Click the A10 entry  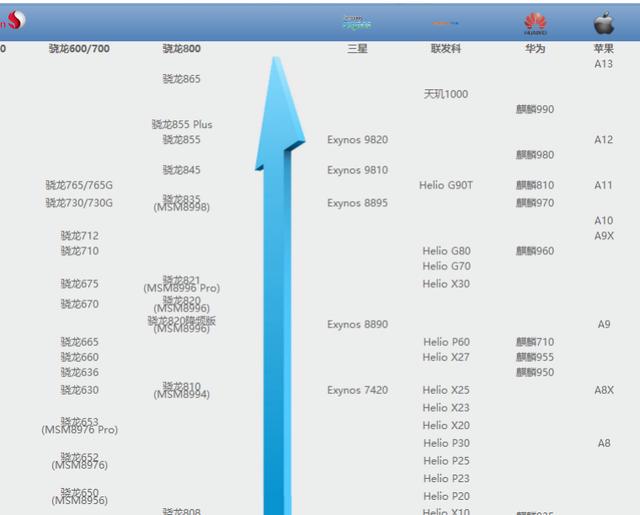(604, 220)
